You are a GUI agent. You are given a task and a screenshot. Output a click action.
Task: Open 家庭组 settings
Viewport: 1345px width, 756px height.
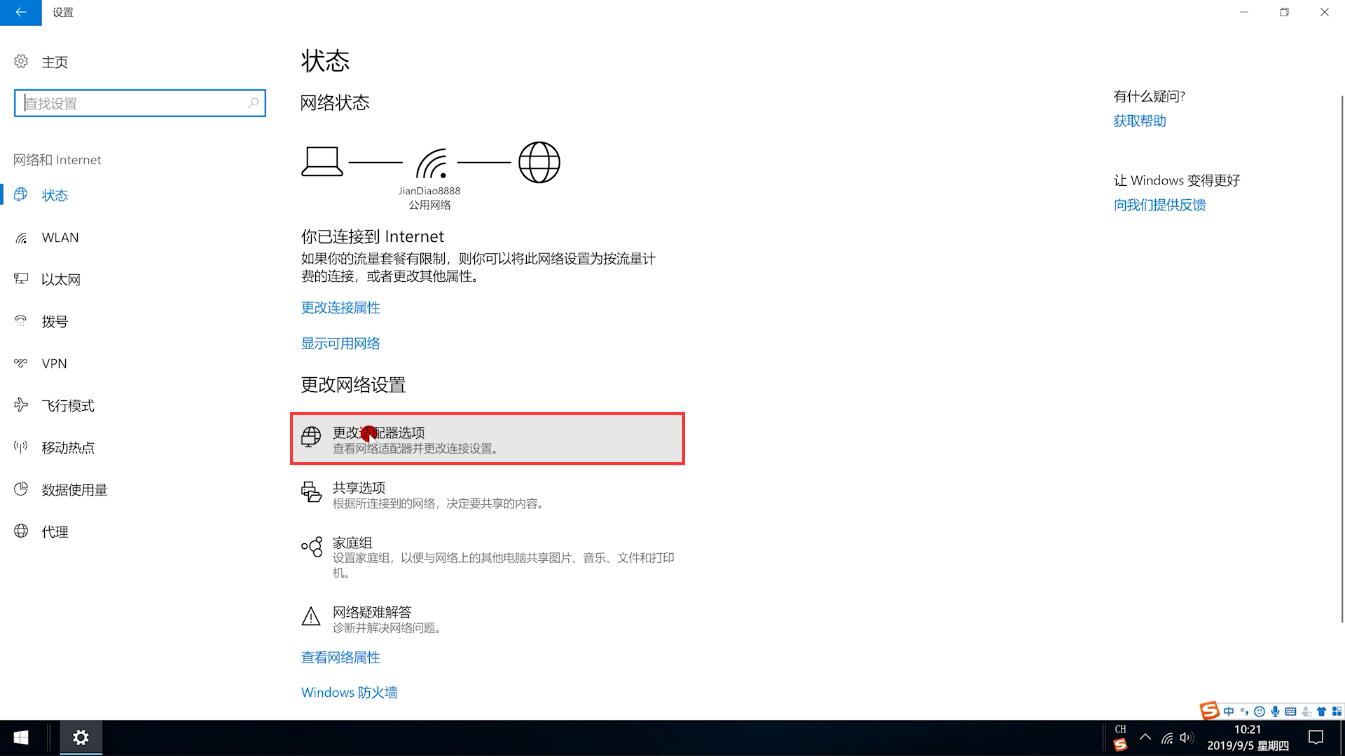[487, 556]
